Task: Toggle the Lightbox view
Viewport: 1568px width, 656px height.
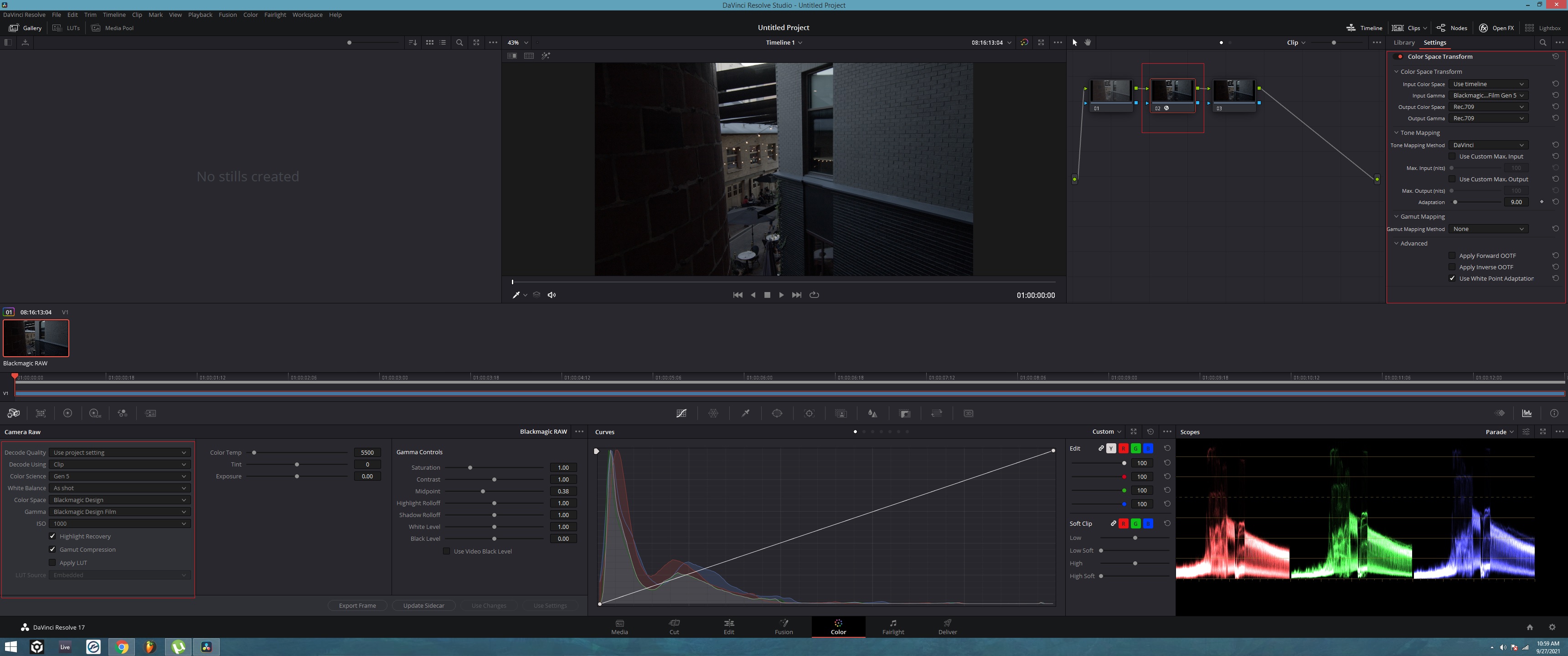Action: tap(1542, 28)
